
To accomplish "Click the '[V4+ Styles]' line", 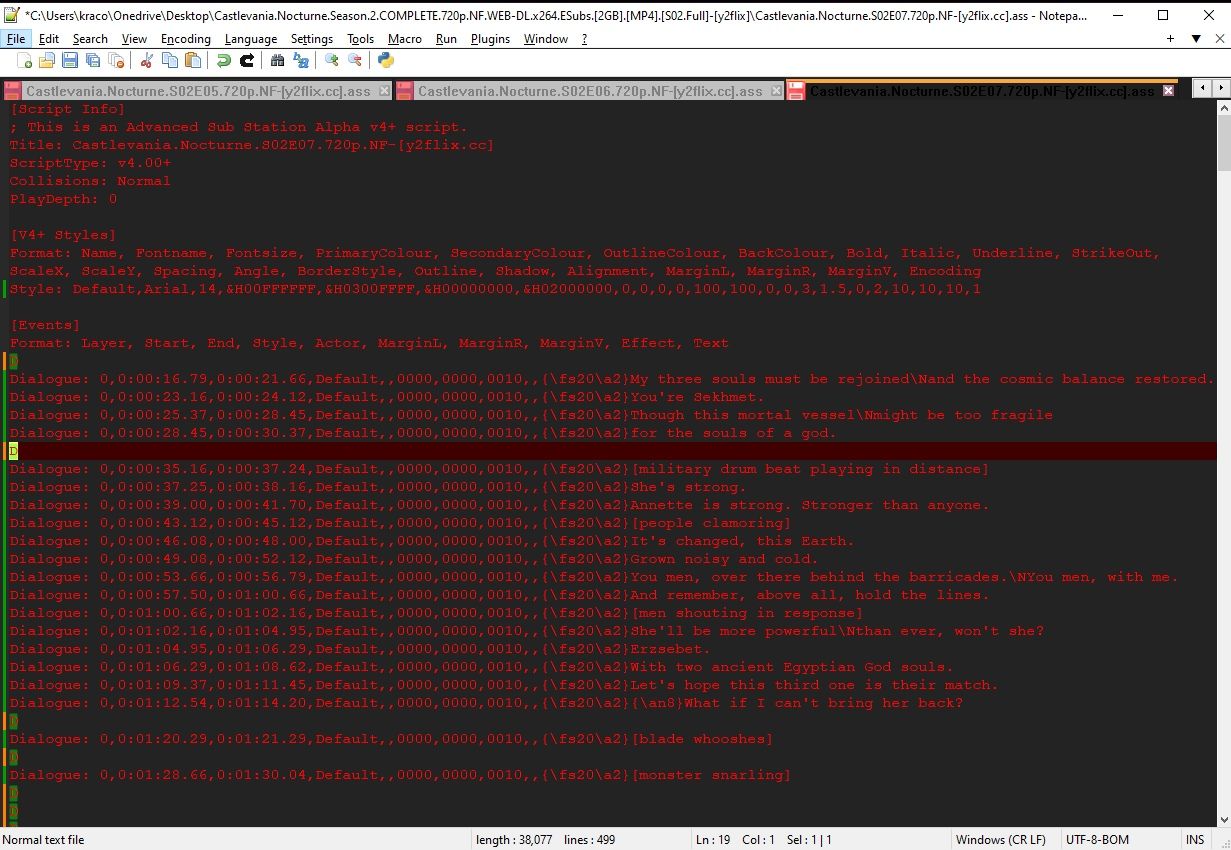I will (x=63, y=235).
